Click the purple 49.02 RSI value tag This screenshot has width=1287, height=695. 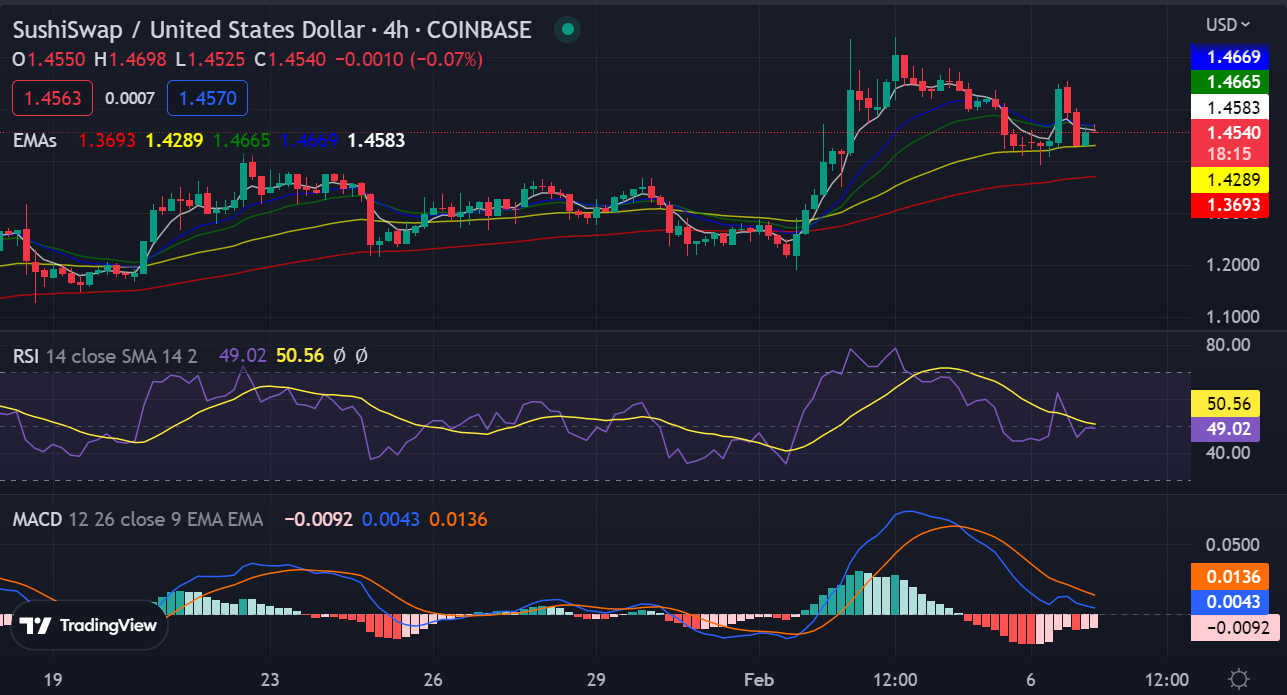tap(1230, 428)
